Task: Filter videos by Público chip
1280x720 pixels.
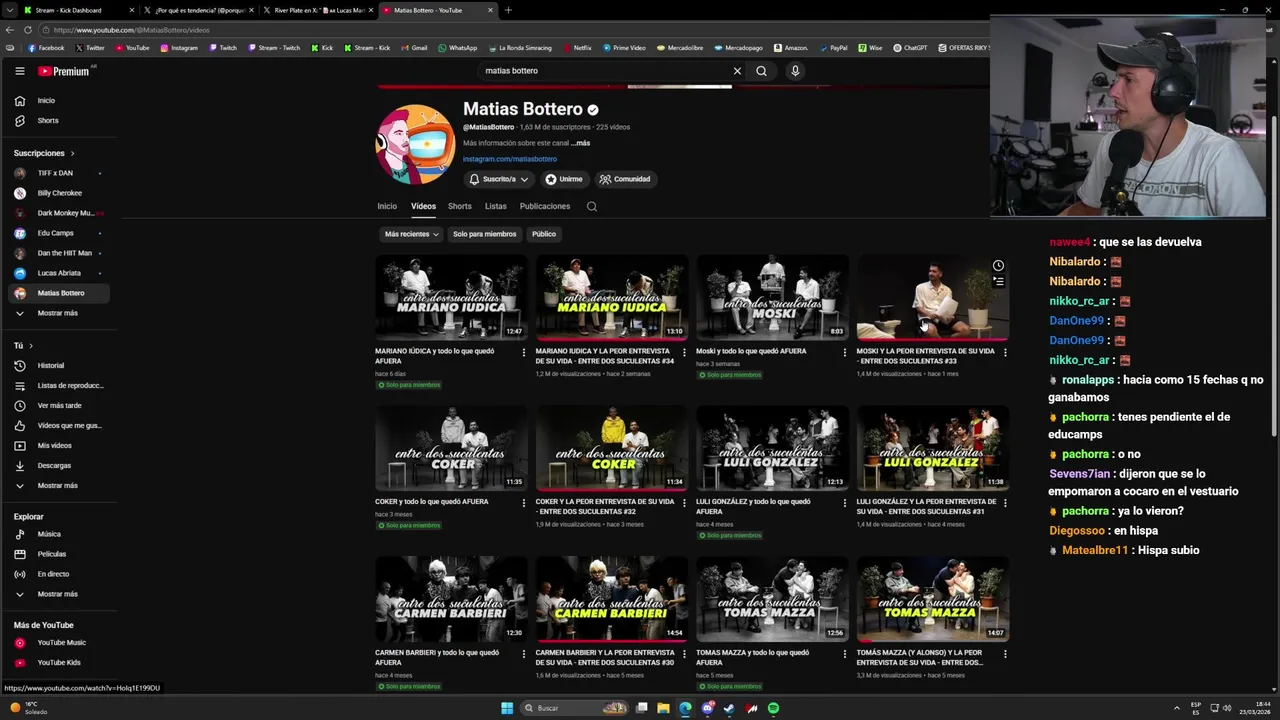Action: [x=544, y=234]
